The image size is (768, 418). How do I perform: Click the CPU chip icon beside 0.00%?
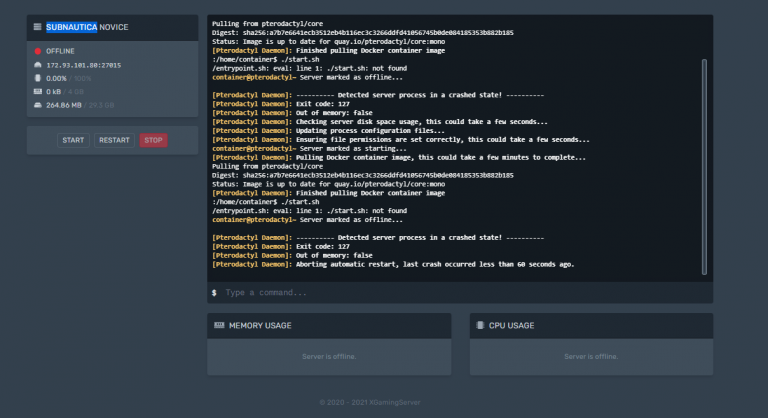click(38, 78)
